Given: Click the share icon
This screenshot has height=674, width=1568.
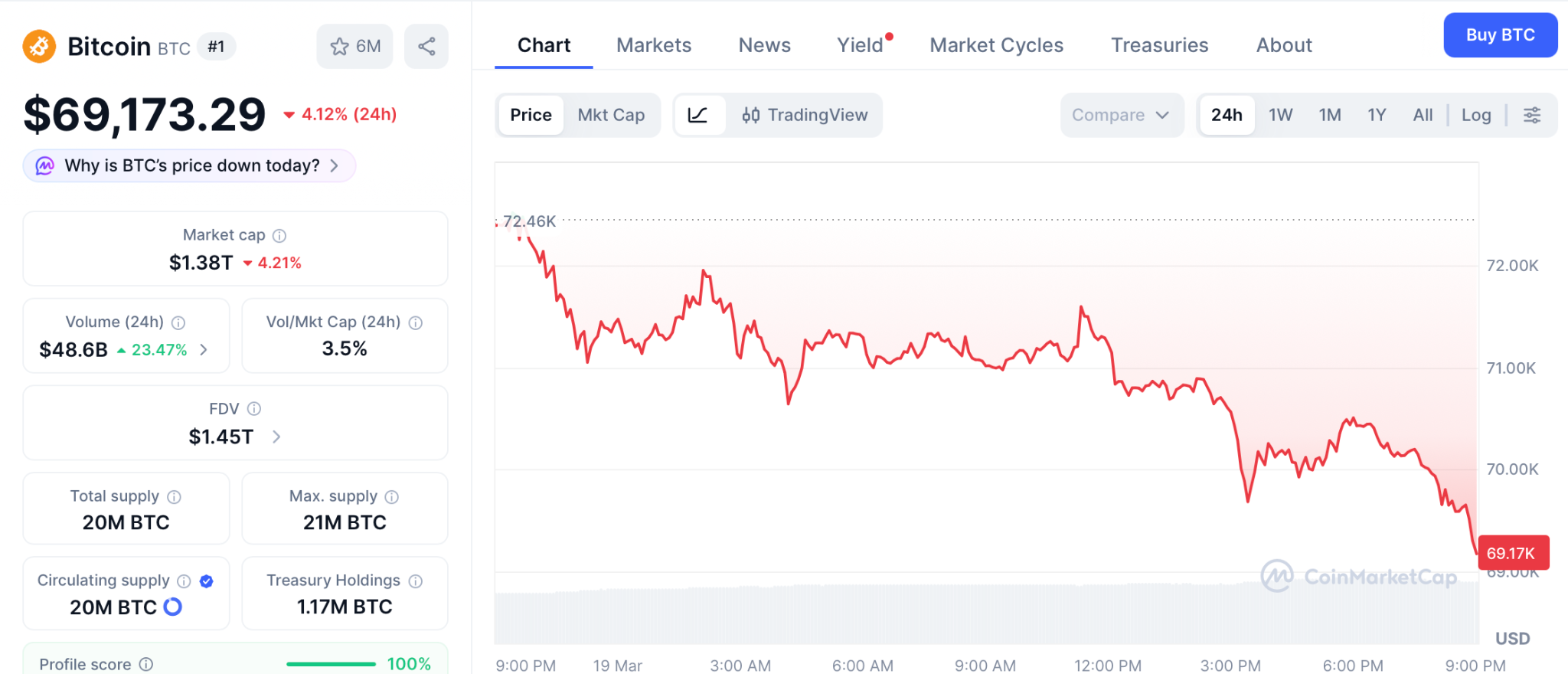Looking at the screenshot, I should pos(426,45).
